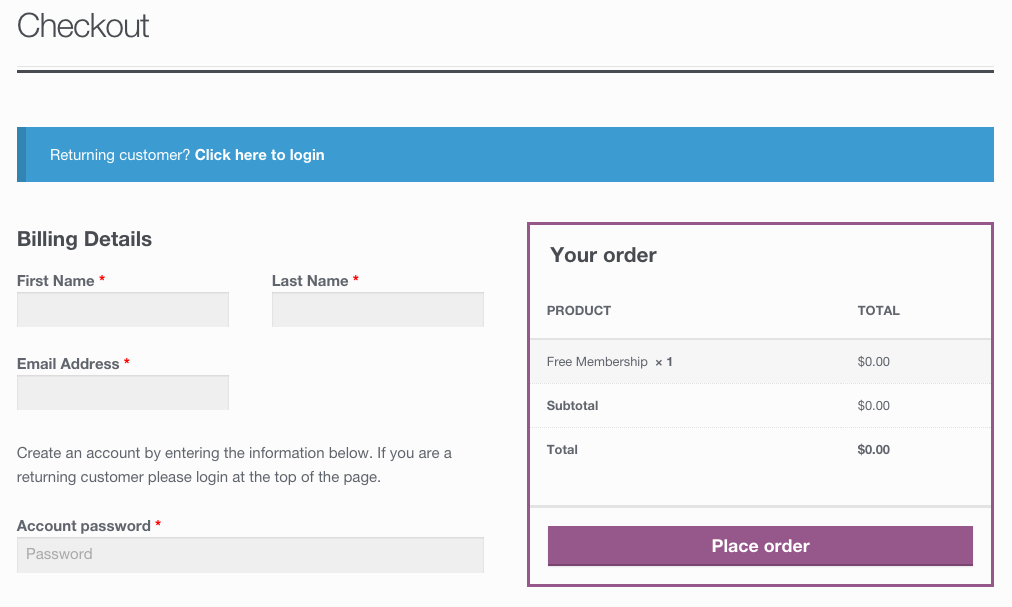Click the First Name label
Image resolution: width=1012 pixels, height=607 pixels.
click(x=56, y=281)
